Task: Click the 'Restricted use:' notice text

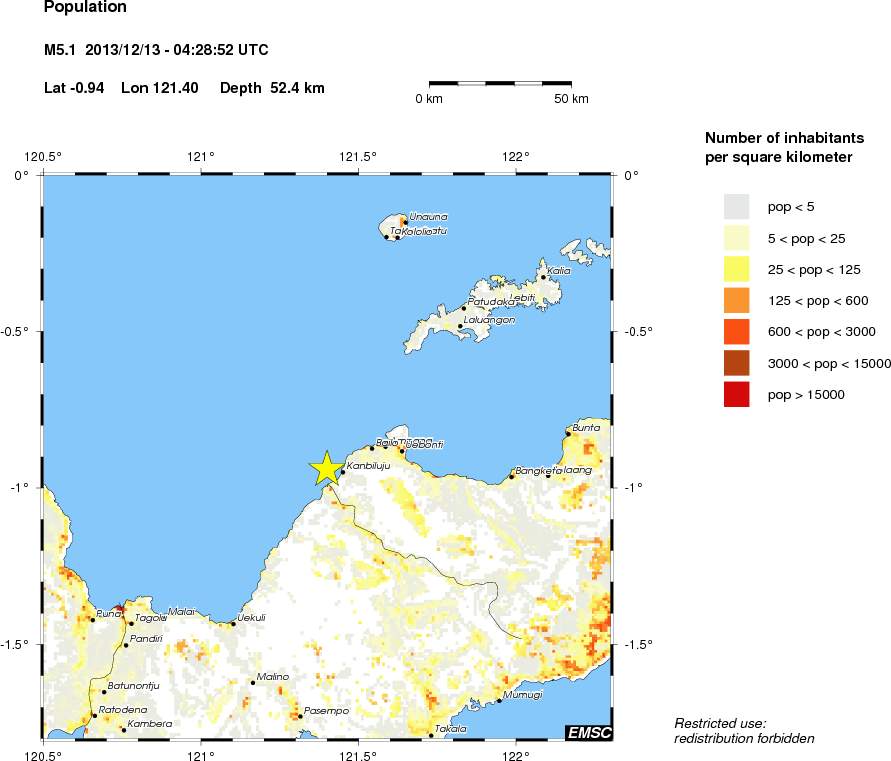Action: [720, 723]
